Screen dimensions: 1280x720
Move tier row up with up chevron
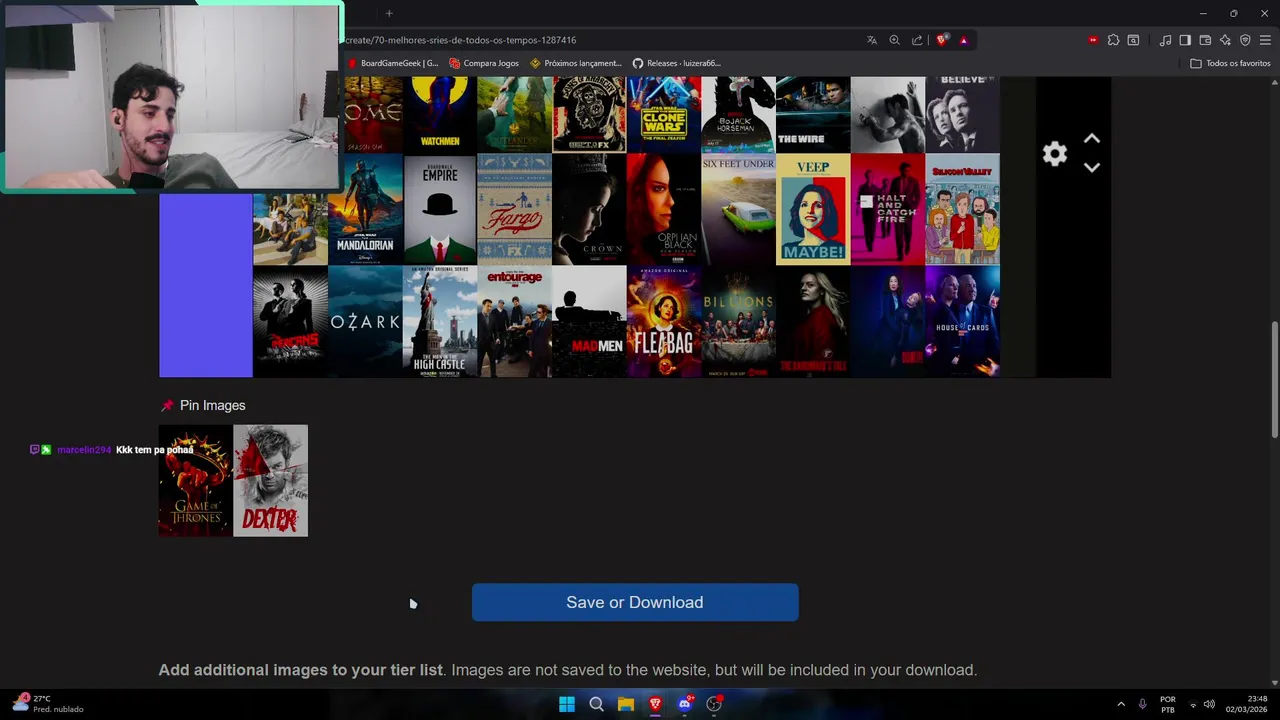(1092, 139)
